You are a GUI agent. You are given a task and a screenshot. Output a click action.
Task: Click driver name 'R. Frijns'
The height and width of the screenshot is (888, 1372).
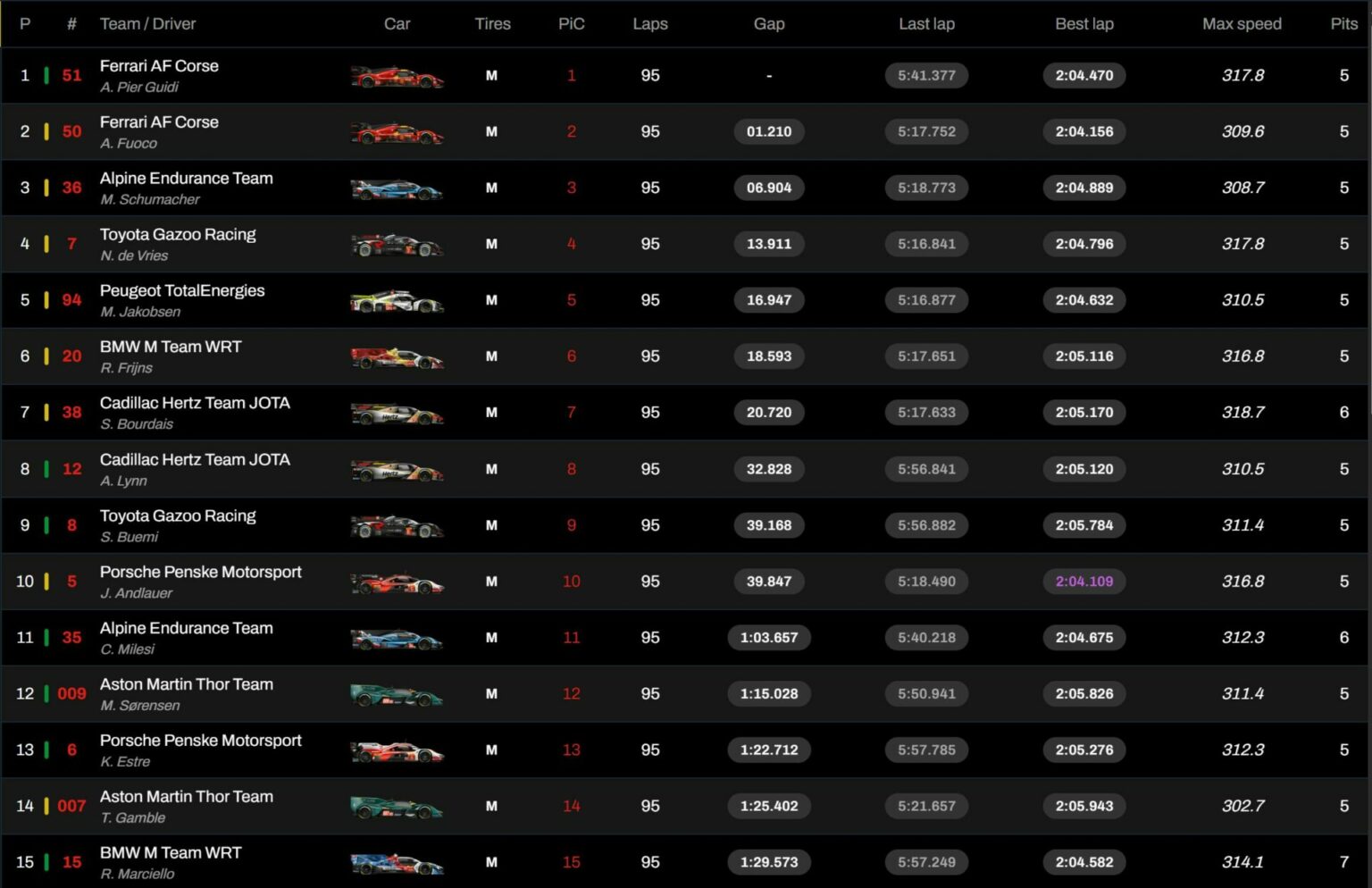pyautogui.click(x=126, y=369)
